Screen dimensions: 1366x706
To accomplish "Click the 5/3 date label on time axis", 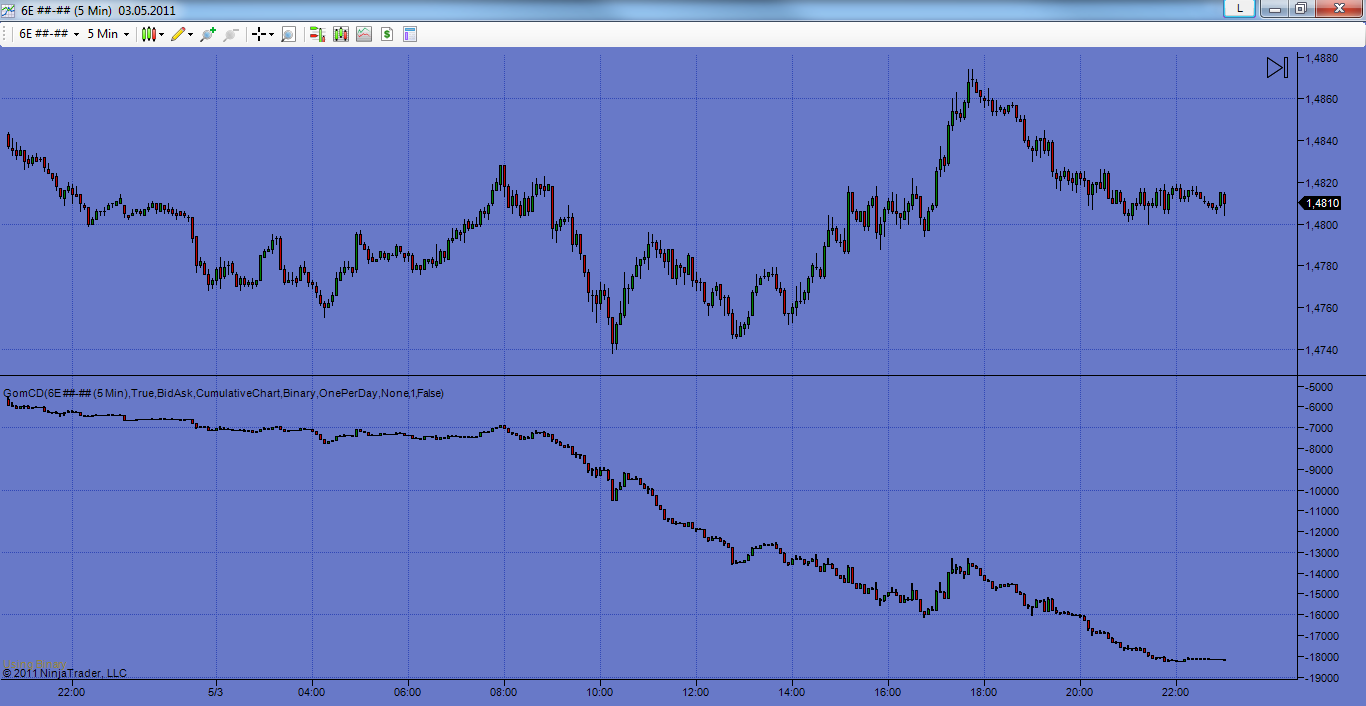I will [x=215, y=691].
